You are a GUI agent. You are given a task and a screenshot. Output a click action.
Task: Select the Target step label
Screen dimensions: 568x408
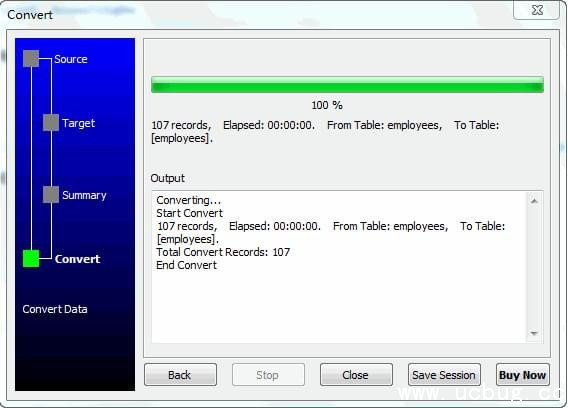[78, 123]
